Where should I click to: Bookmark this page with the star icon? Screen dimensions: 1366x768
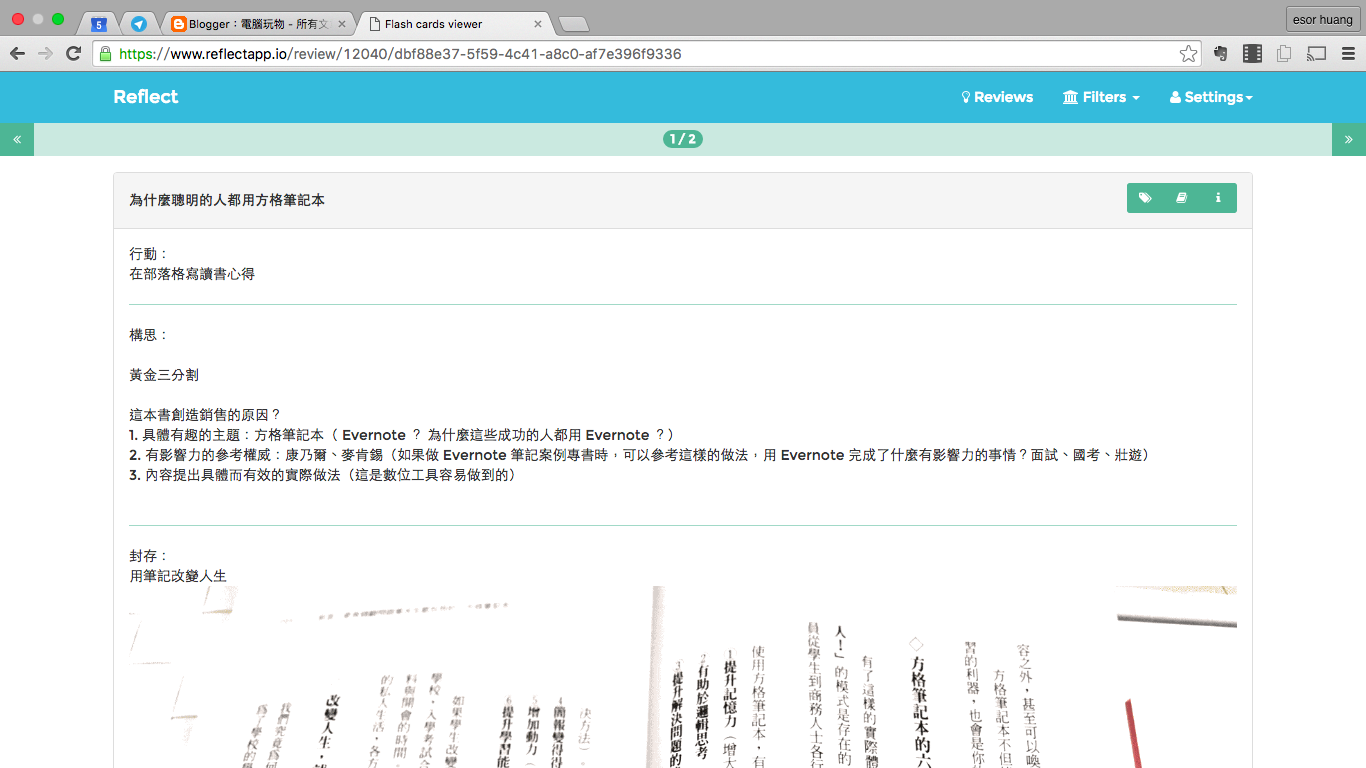pos(1188,54)
